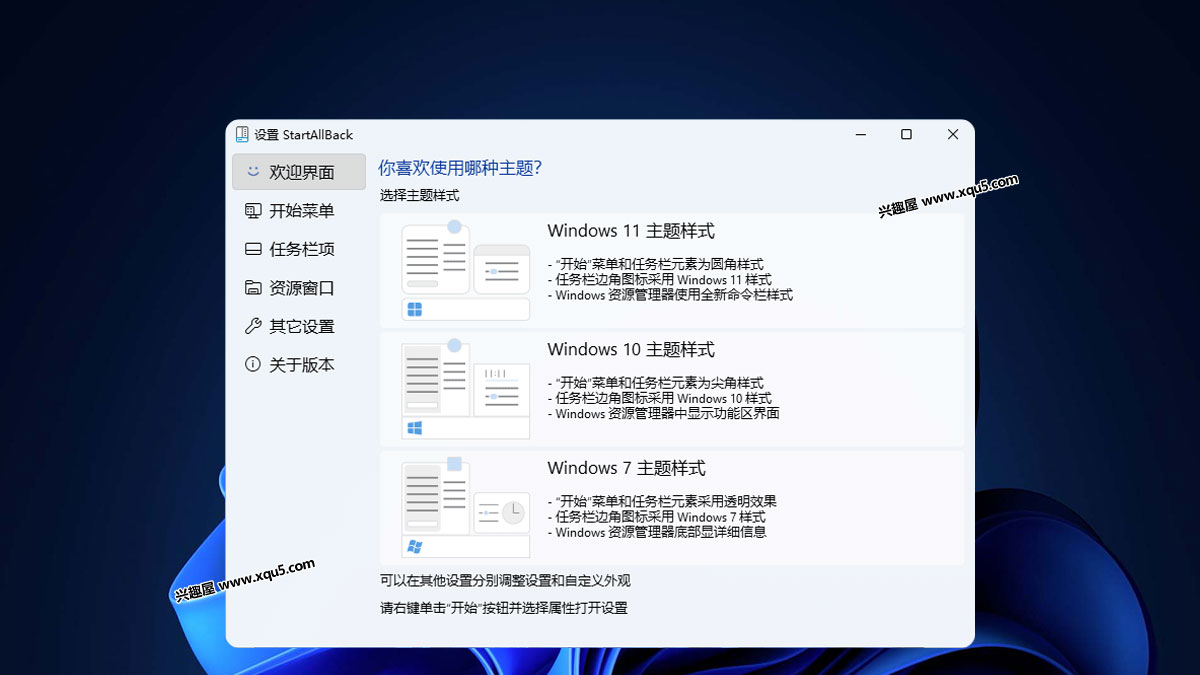1200x675 pixels.
Task: Click the Windows 11 start logo in preview
Action: point(414,309)
